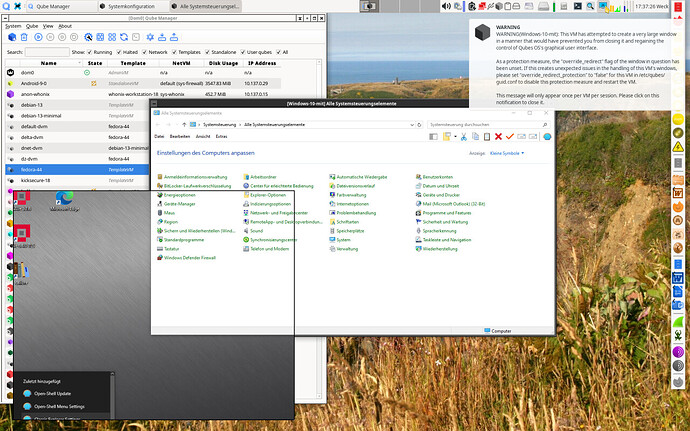Click the paste clipboard icon in Systemsteuerung toolbar

[487, 137]
